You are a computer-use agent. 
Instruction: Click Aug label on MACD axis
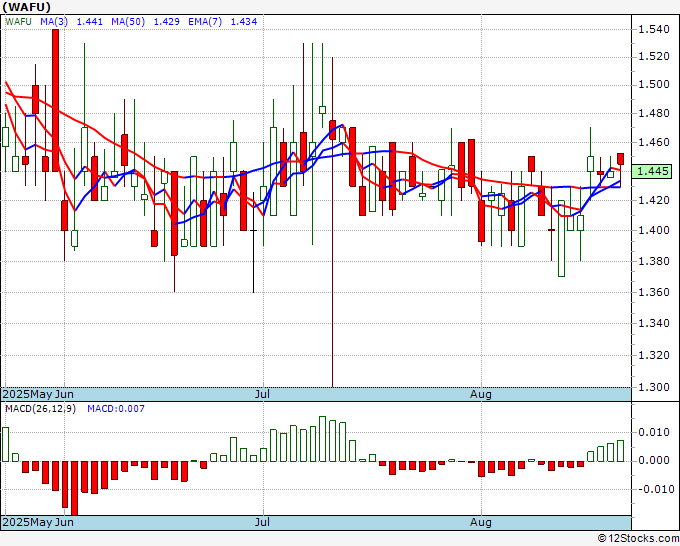(481, 522)
